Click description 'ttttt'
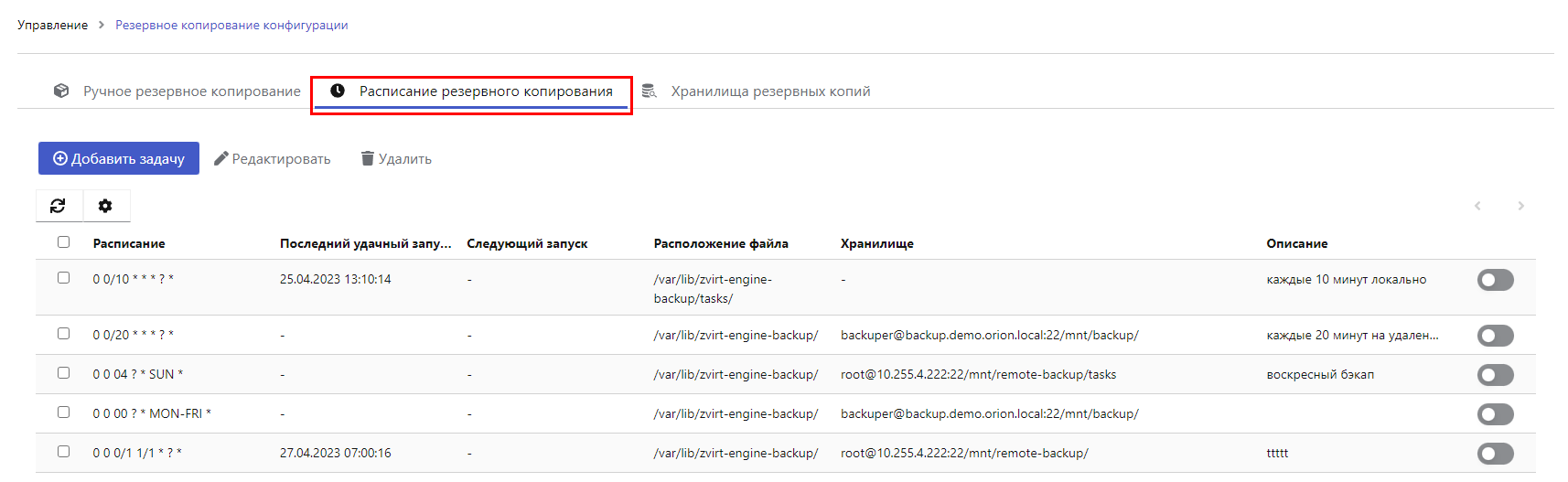1568x482 pixels. point(1277,454)
